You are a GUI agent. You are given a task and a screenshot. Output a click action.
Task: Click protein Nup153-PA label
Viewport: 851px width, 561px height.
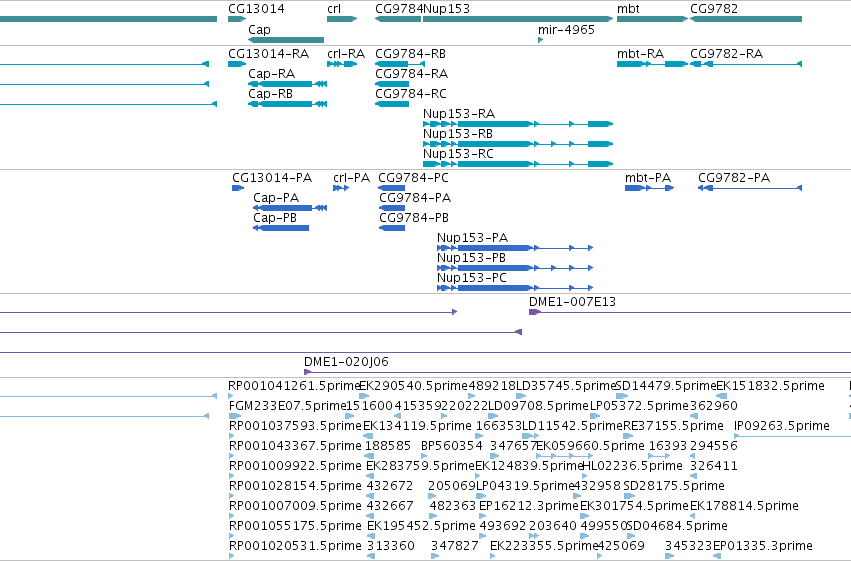click(x=472, y=238)
